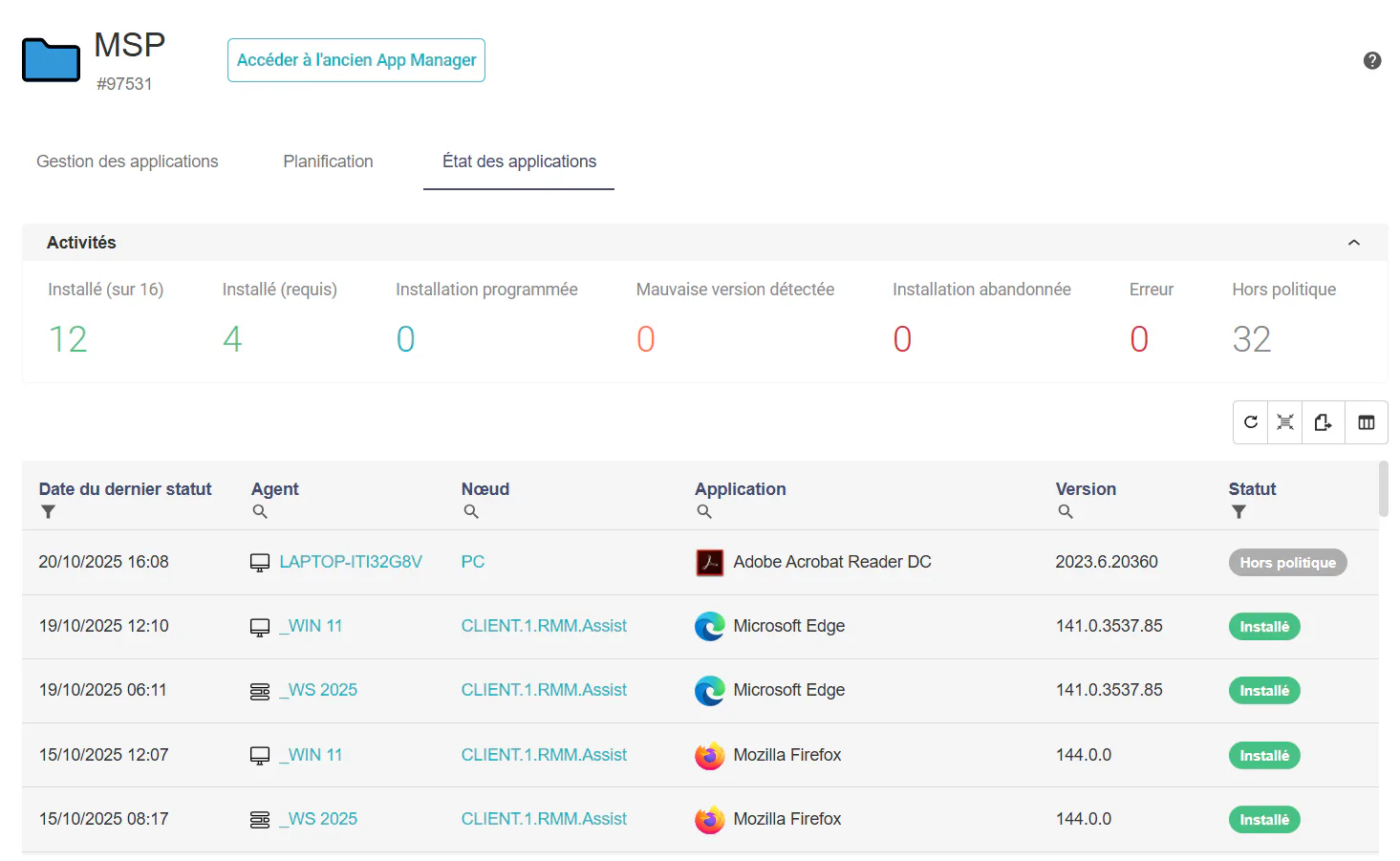Click the table vertical scrollbar thumb
Image resolution: width=1400 pixels, height=861 pixels.
(1384, 488)
